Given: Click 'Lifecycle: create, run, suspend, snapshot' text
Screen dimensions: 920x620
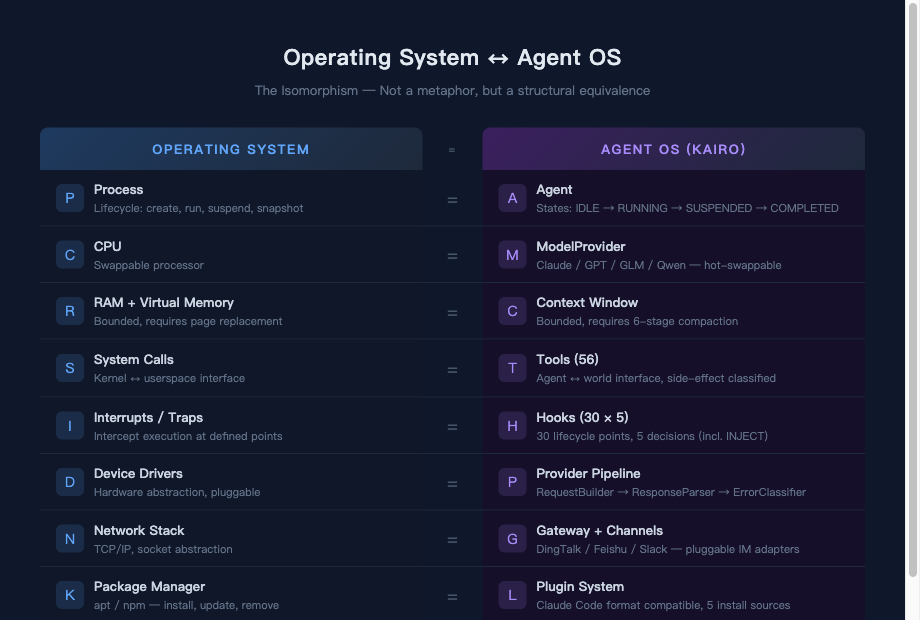Looking at the screenshot, I should pos(198,208).
